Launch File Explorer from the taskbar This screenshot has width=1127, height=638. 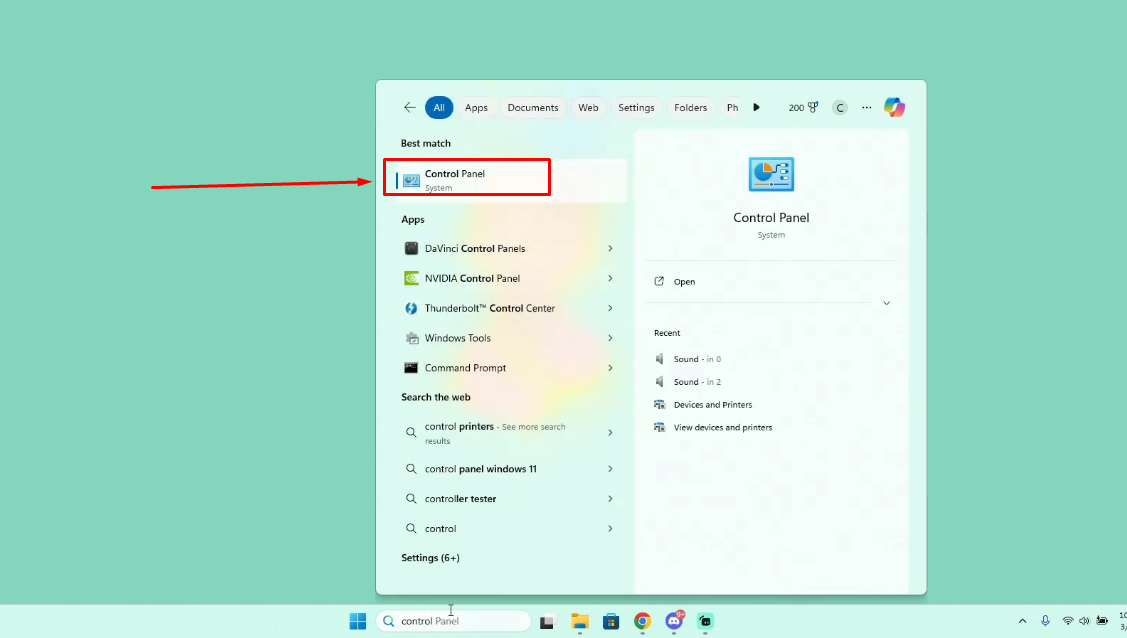pyautogui.click(x=580, y=621)
